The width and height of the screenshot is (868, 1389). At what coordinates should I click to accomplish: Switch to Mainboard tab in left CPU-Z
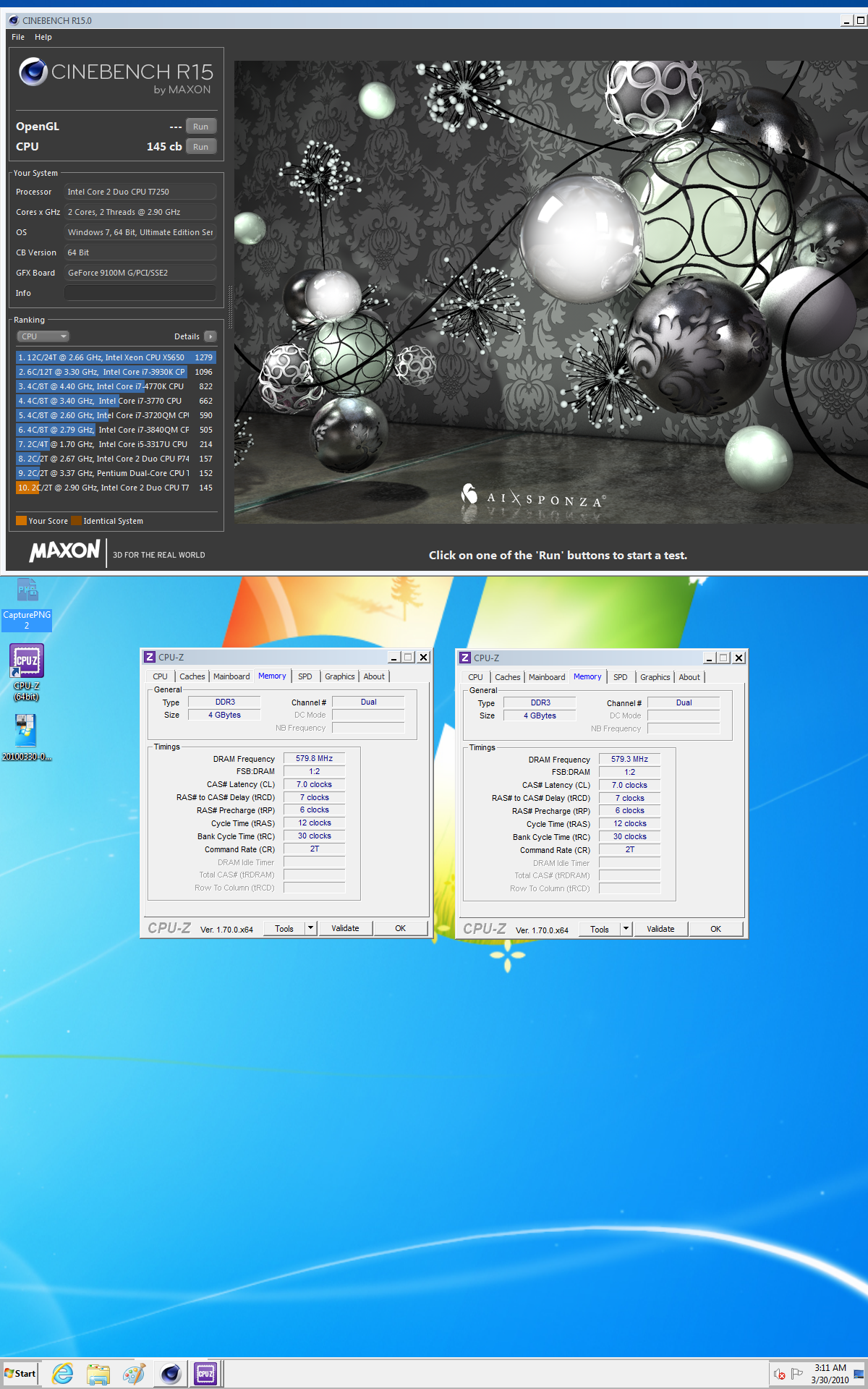[231, 676]
